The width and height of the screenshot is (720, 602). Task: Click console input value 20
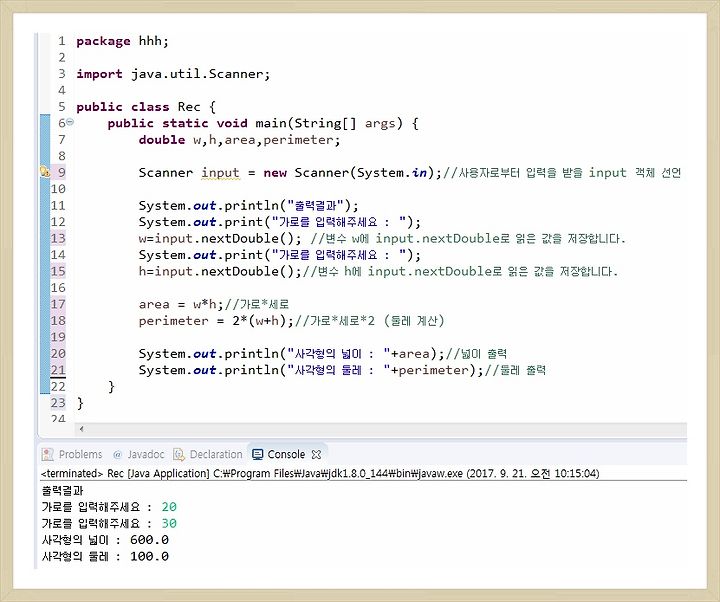click(169, 506)
